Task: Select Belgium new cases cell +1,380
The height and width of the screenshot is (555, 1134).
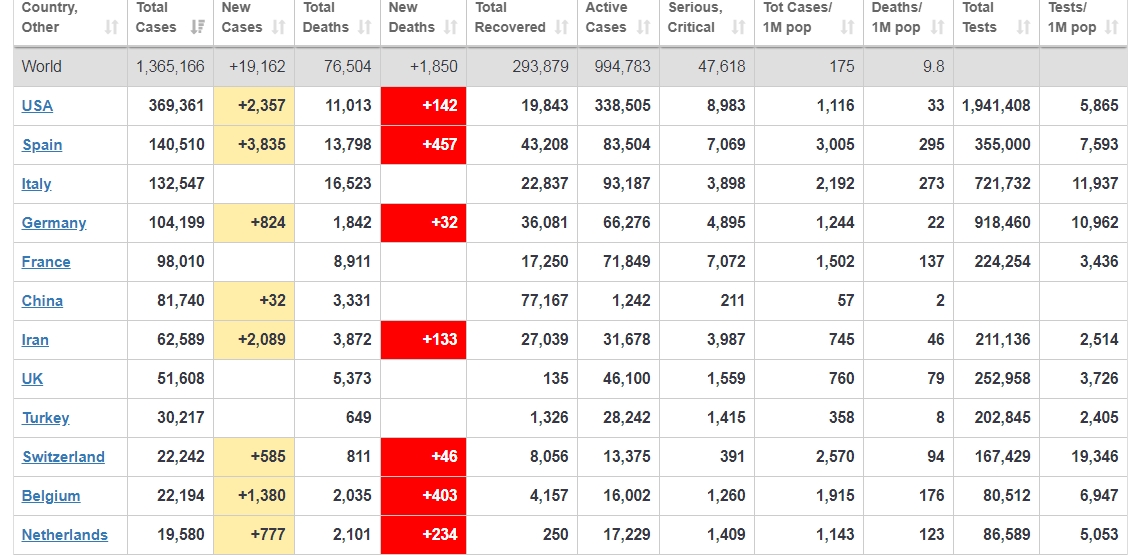Action: [x=254, y=496]
